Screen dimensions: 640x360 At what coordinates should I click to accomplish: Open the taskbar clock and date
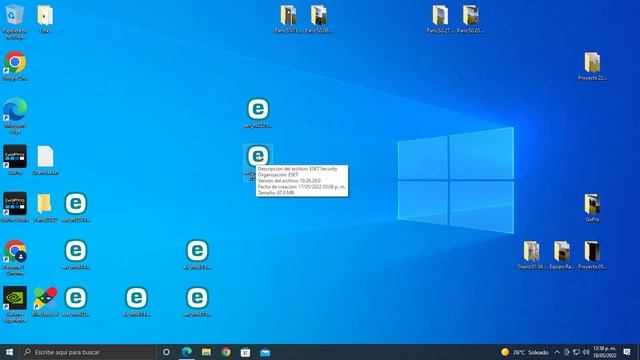pos(604,352)
